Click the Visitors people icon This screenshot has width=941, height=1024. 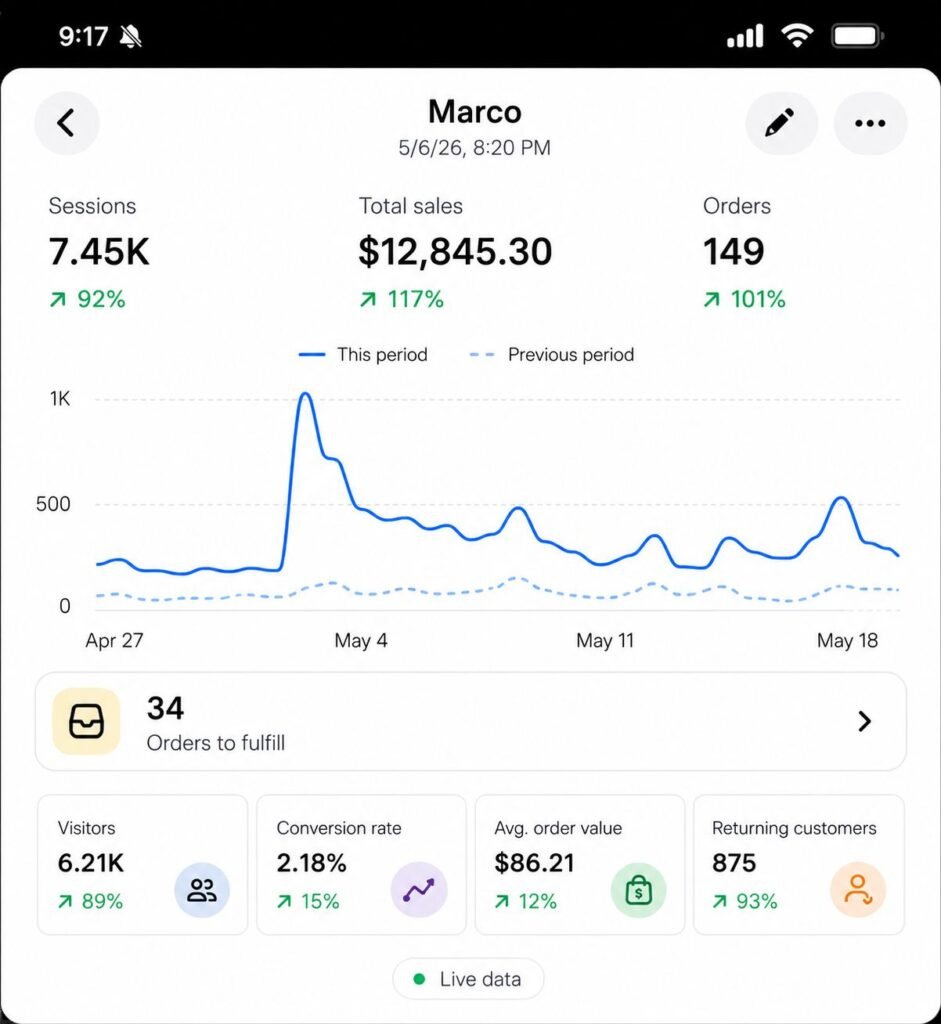pos(202,889)
